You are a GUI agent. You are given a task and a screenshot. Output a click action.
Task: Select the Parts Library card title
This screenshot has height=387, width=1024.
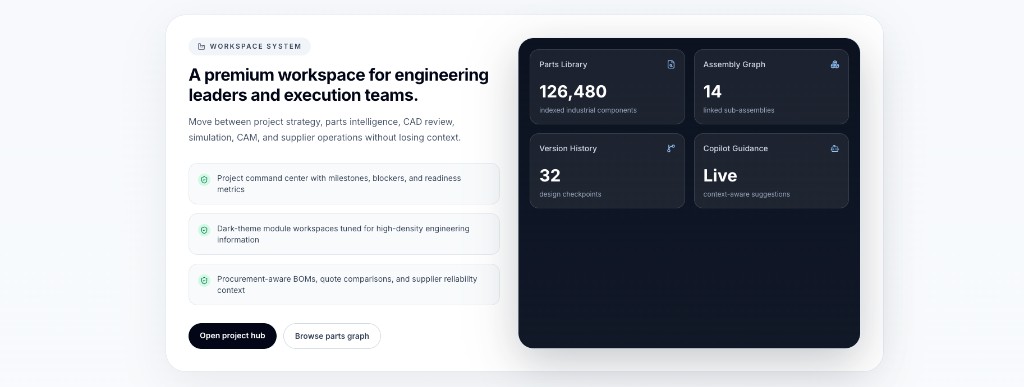[x=563, y=65]
